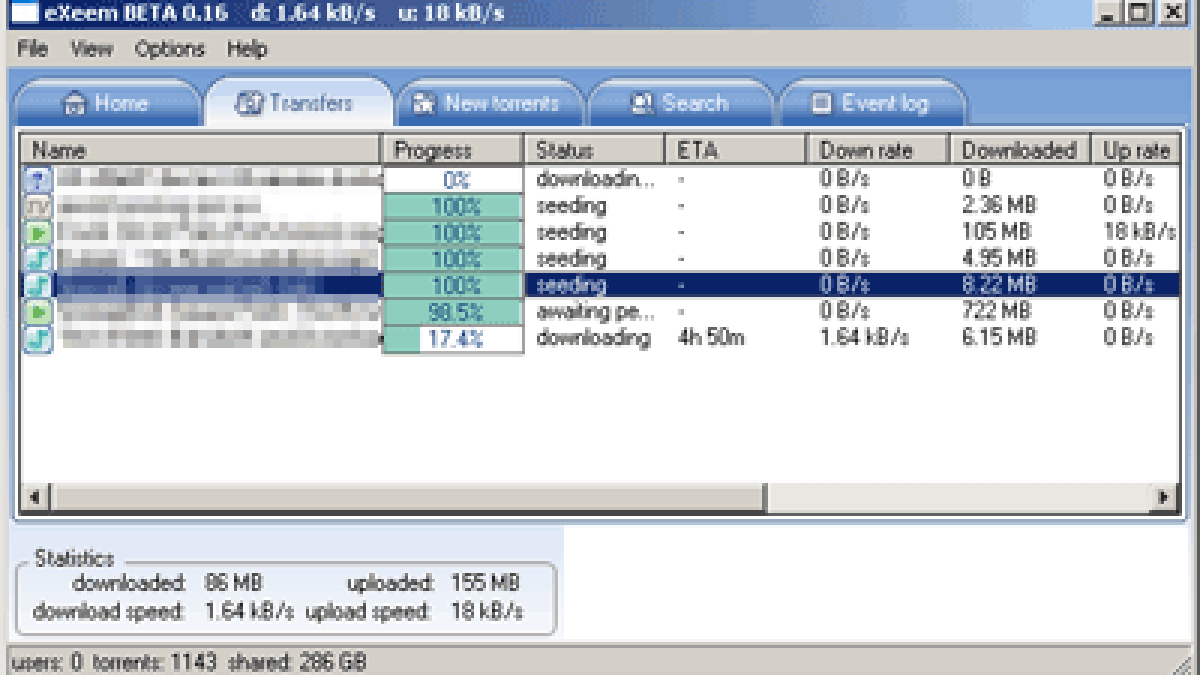Show the Event log tab
This screenshot has width=1200, height=675.
pyautogui.click(x=872, y=103)
